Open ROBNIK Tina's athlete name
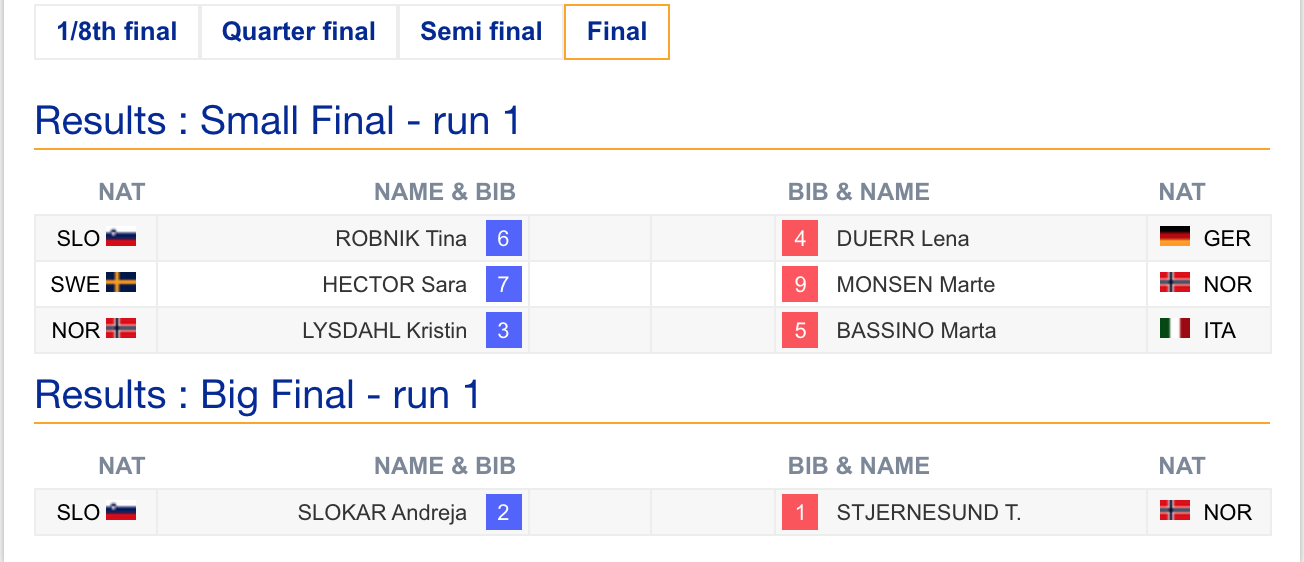This screenshot has width=1304, height=562. pyautogui.click(x=401, y=238)
